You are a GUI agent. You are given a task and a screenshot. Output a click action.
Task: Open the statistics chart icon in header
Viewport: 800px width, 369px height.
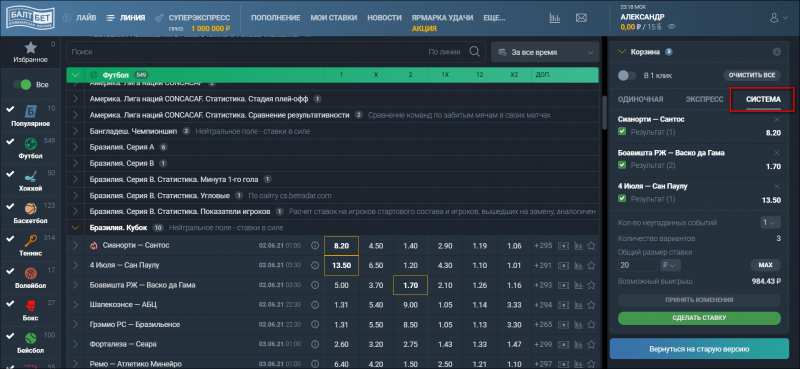pyautogui.click(x=555, y=18)
